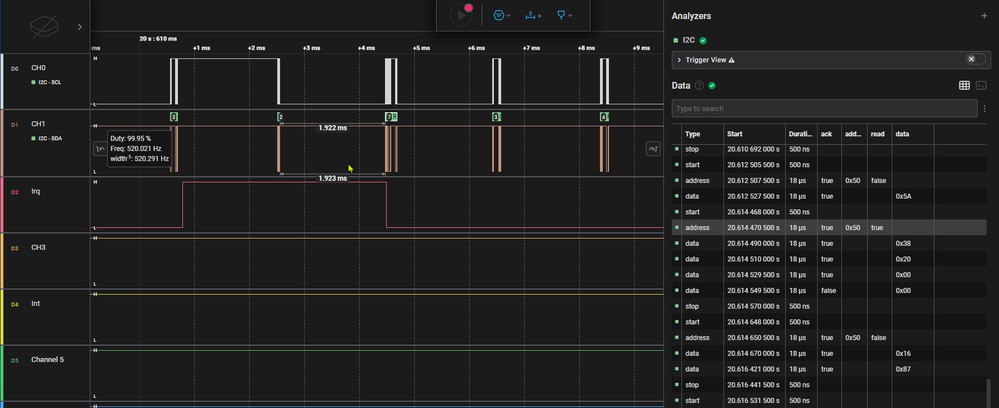Jump to next edge on CH1

[652, 149]
